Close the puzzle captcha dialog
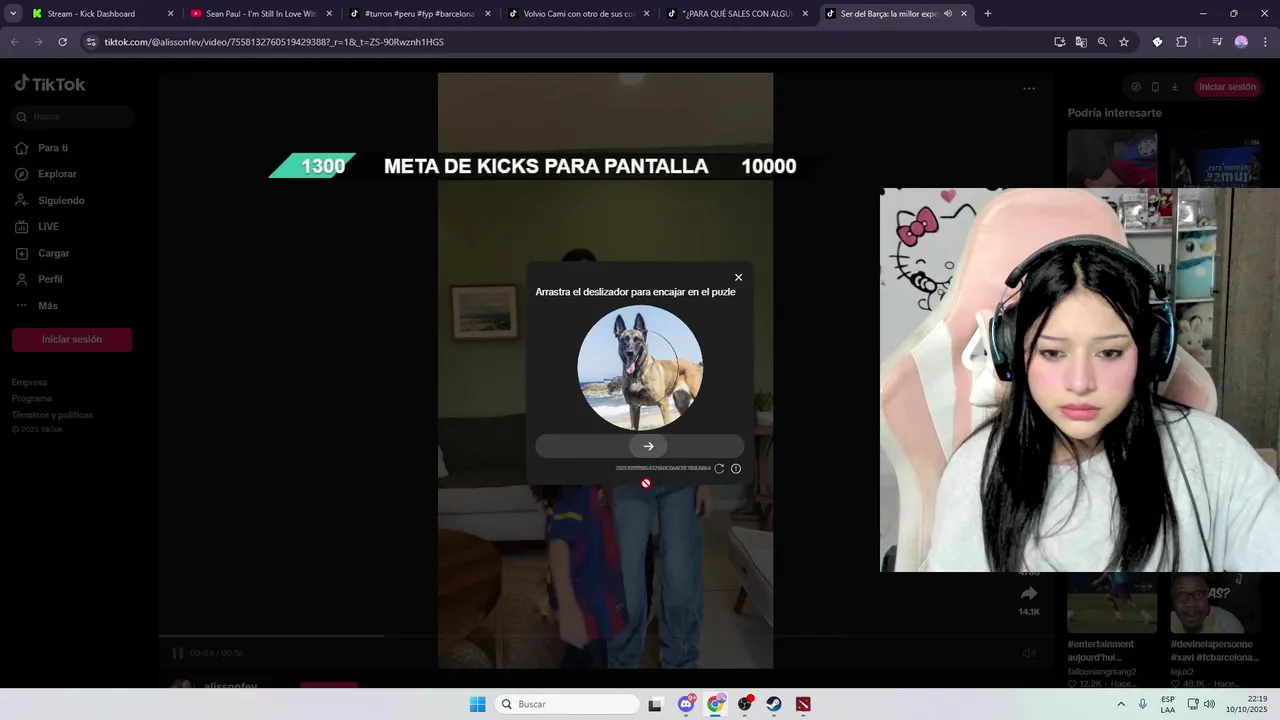Viewport: 1280px width, 720px height. (738, 277)
